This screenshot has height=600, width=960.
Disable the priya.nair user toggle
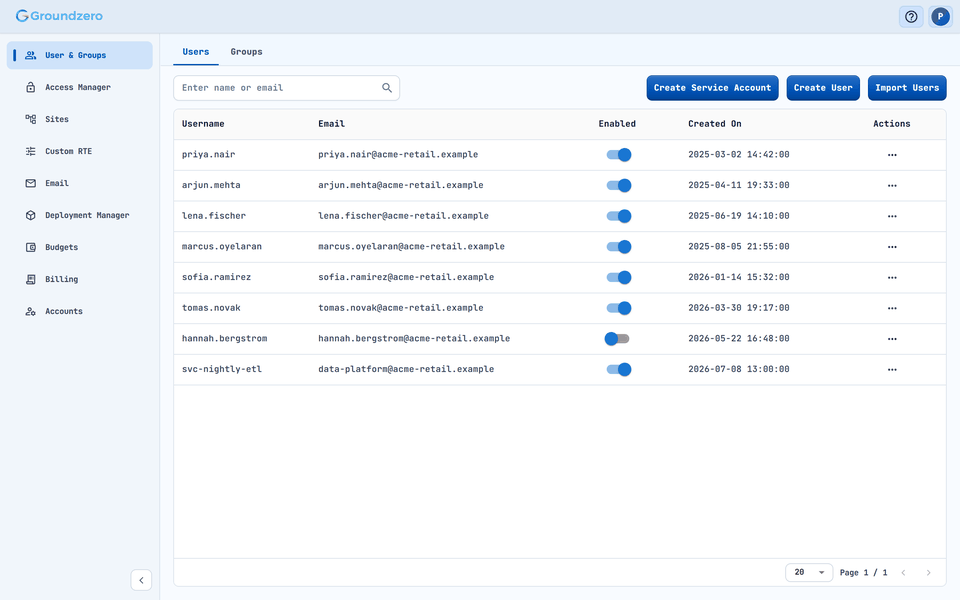pos(618,155)
